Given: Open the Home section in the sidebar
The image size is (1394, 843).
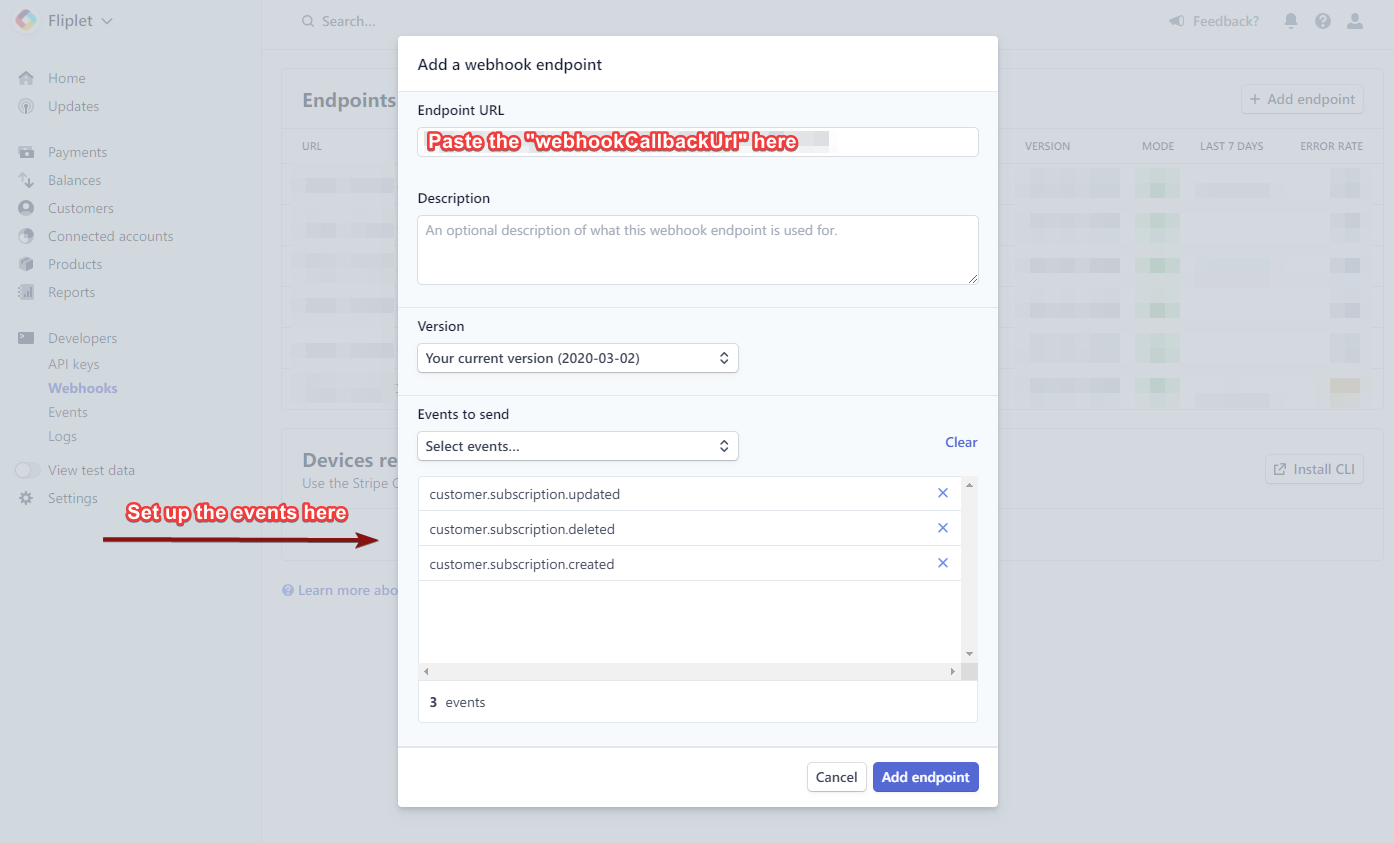Looking at the screenshot, I should (66, 77).
